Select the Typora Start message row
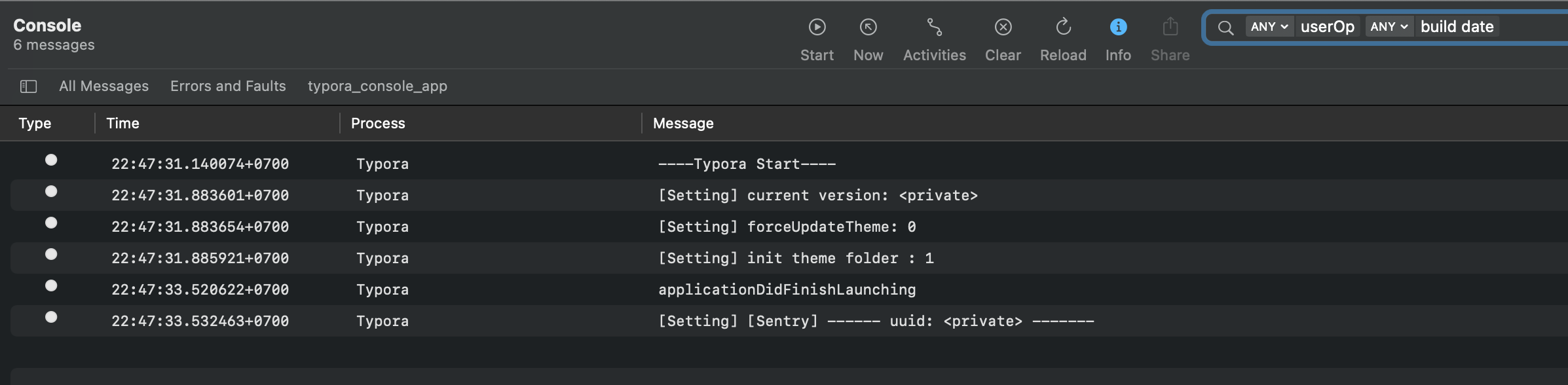The width and height of the screenshot is (1568, 385). tap(789, 164)
